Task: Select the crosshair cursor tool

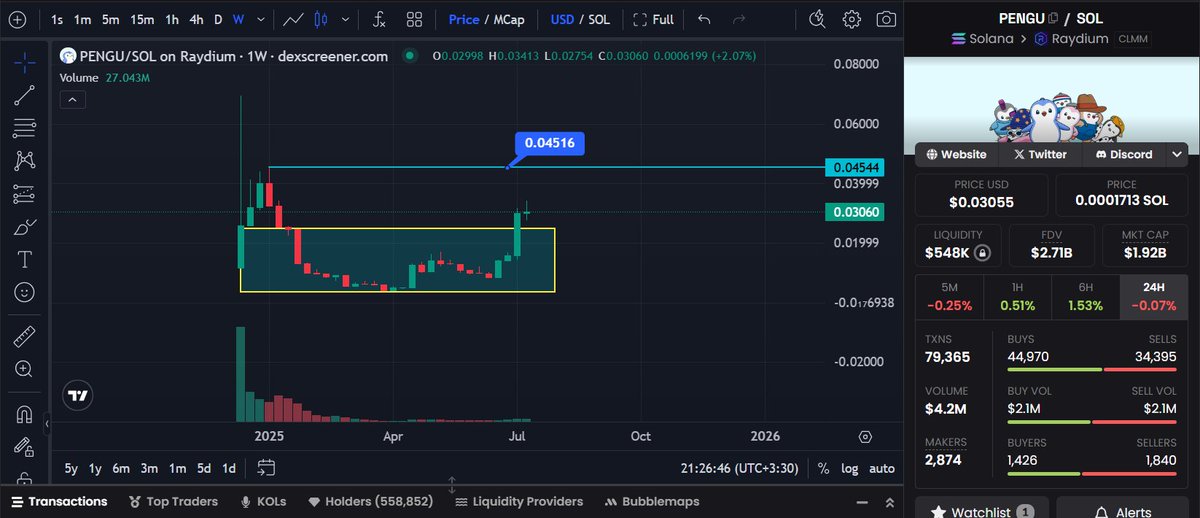Action: pos(25,62)
